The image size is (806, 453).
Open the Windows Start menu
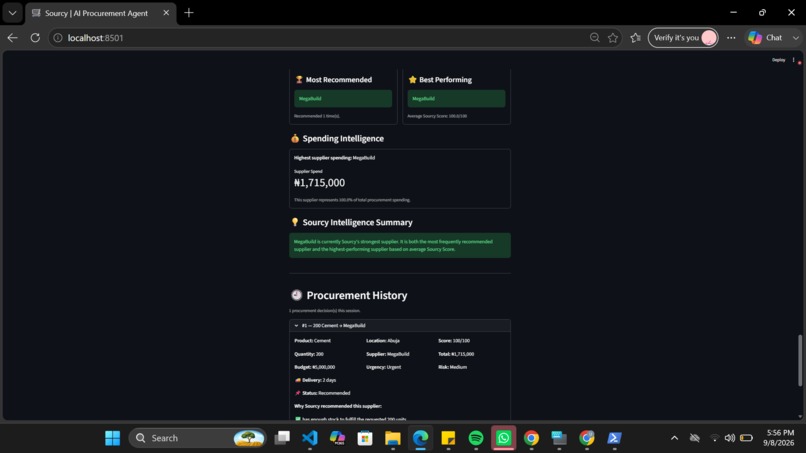113,438
